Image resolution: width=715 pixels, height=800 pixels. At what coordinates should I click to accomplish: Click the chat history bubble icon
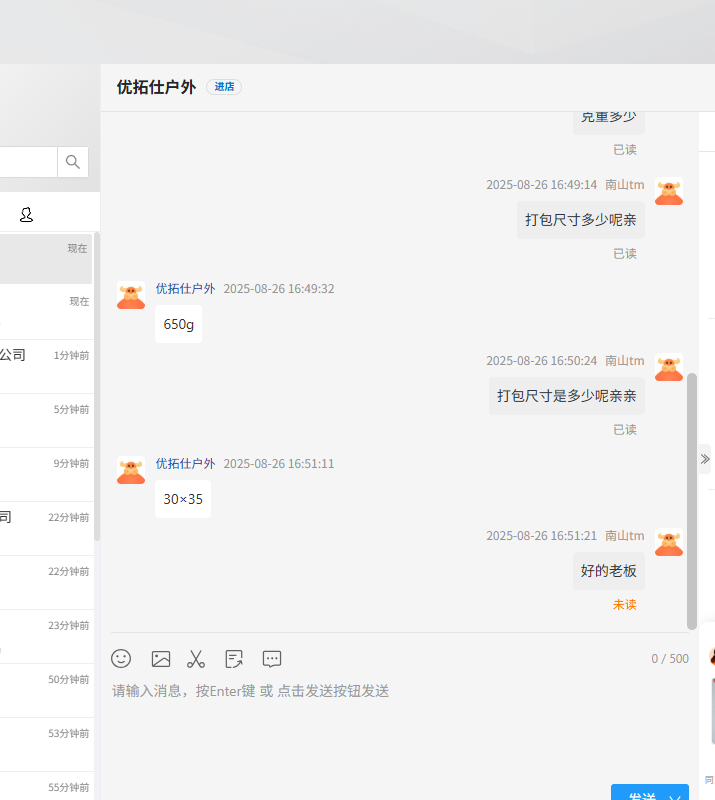click(x=272, y=658)
